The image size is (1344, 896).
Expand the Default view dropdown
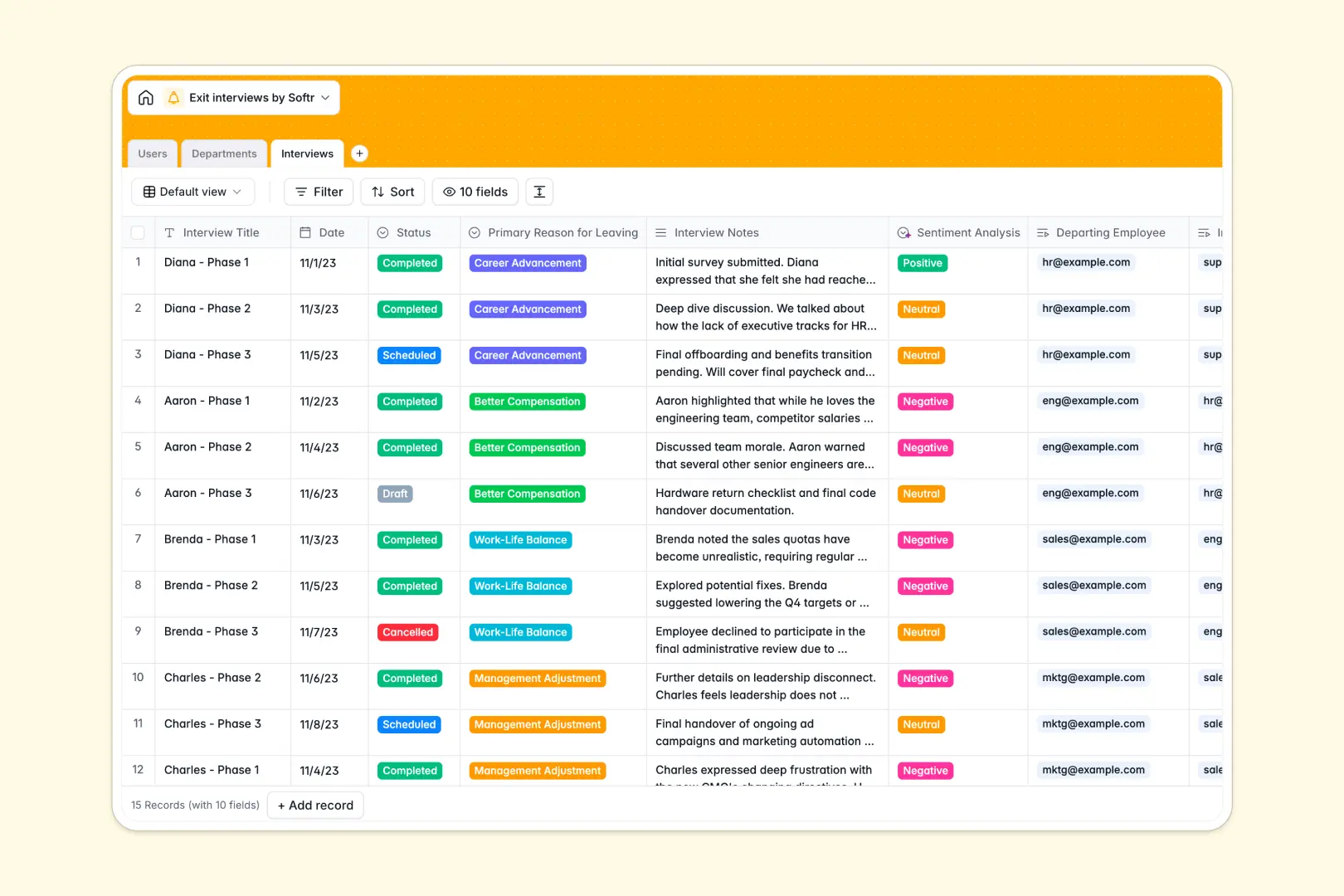[x=192, y=192]
